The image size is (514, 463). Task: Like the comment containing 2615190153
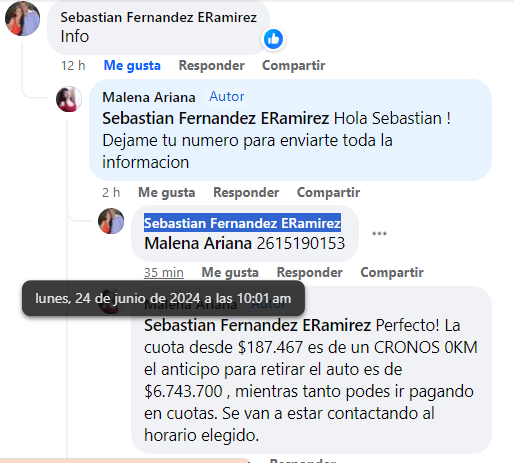[230, 272]
